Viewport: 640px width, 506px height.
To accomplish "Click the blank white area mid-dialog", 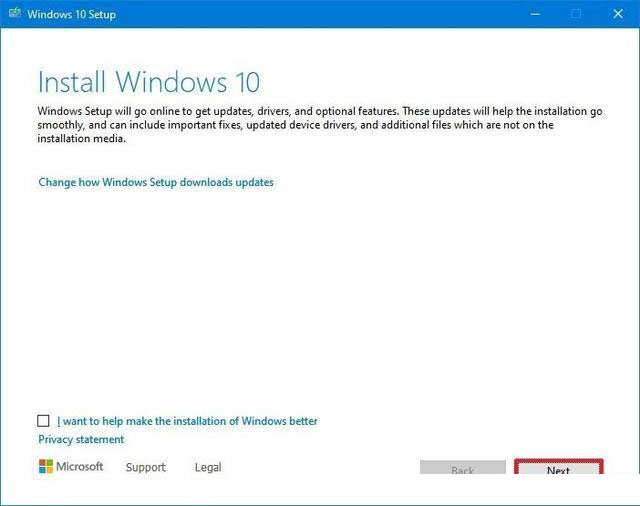I will point(320,300).
